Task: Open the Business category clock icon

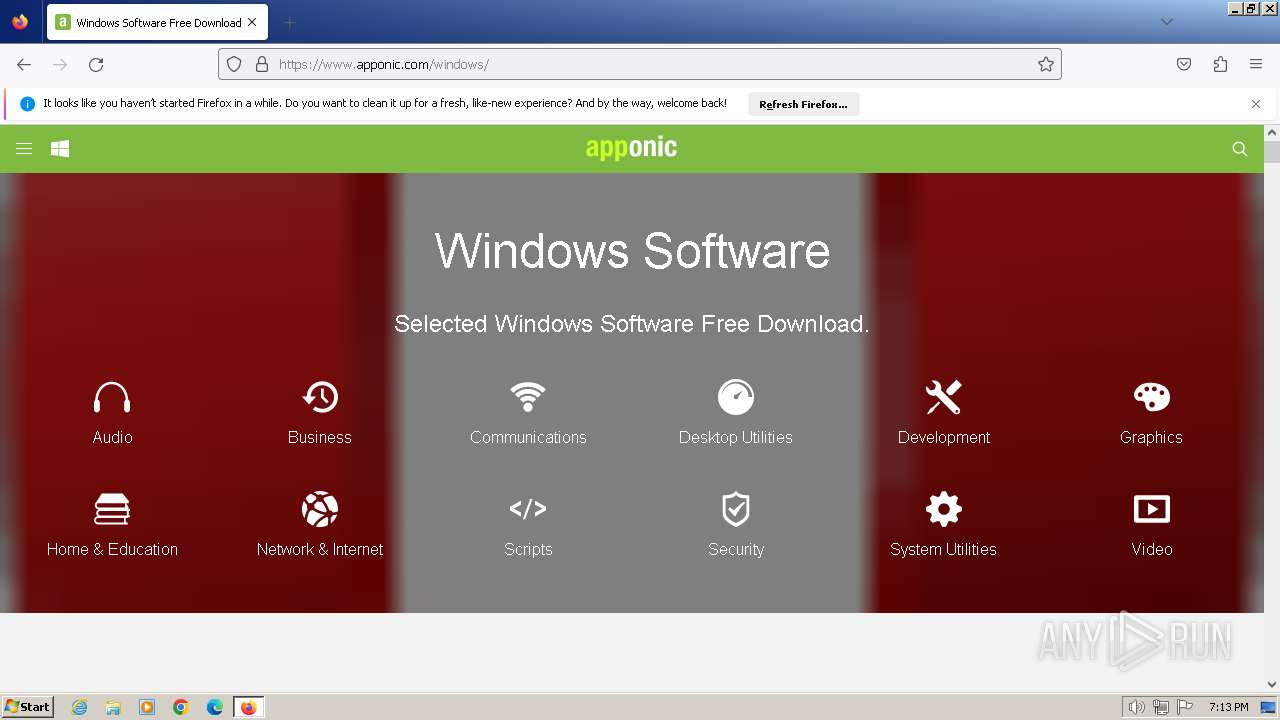Action: [x=320, y=397]
